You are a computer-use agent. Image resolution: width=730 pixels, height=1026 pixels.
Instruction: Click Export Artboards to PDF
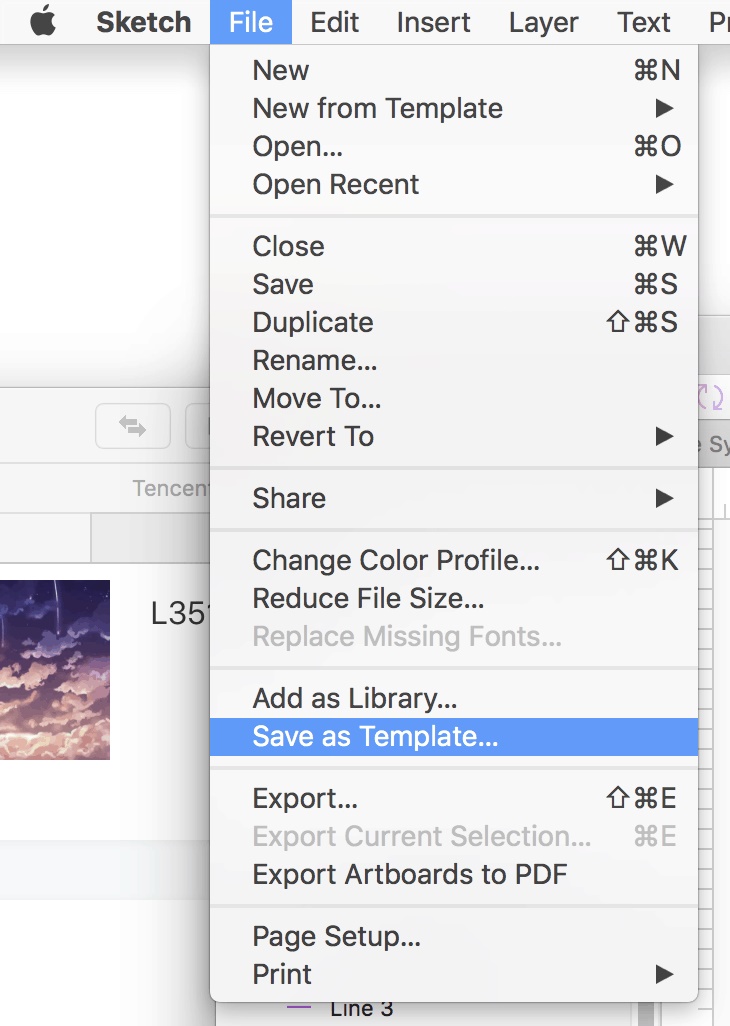click(x=410, y=875)
